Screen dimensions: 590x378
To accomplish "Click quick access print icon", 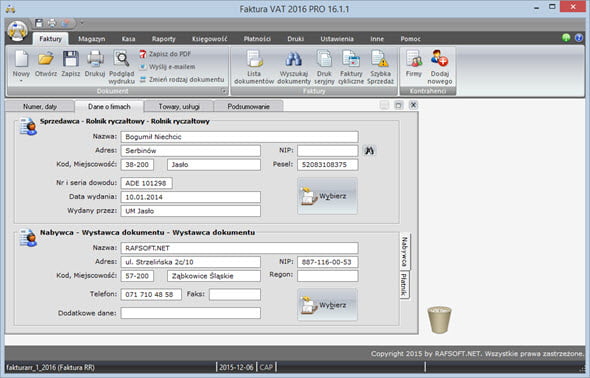I will click(x=52, y=23).
